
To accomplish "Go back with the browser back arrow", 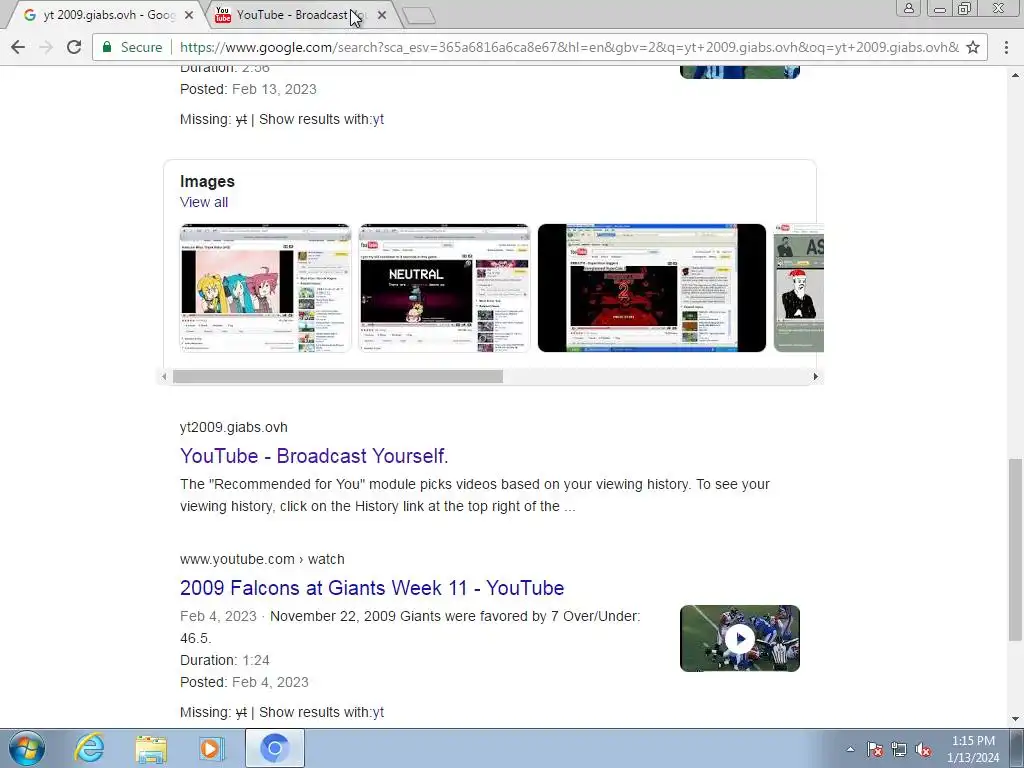I will pos(18,47).
